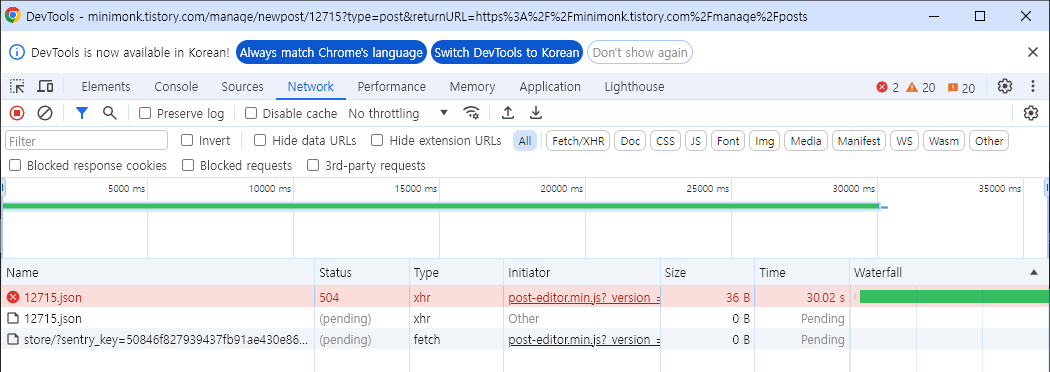Click file icon of sentry store request
The width and height of the screenshot is (1050, 372).
[x=12, y=339]
